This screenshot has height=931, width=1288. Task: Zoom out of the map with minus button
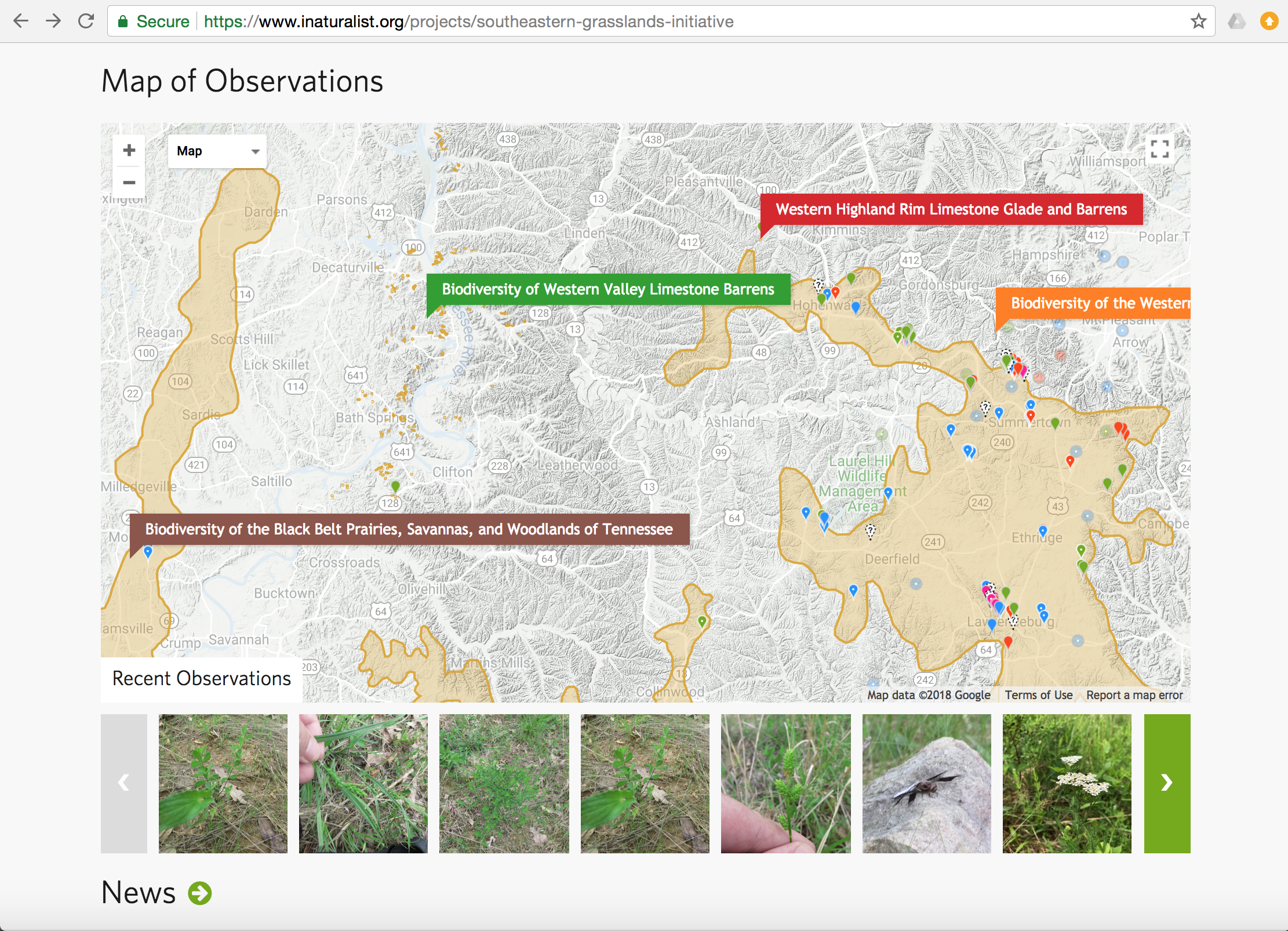[x=129, y=183]
